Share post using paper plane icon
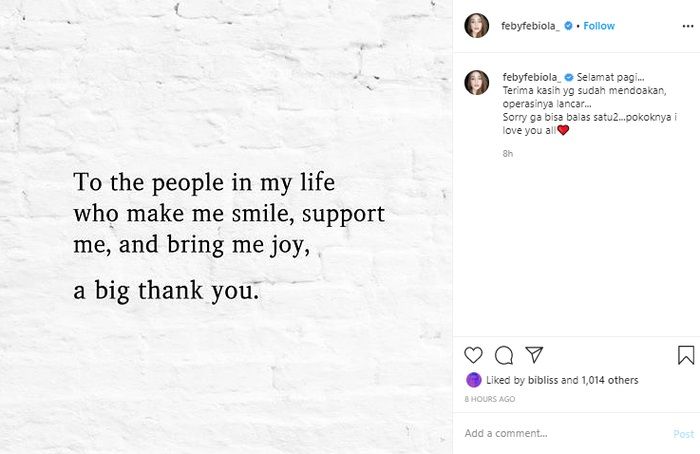 click(x=534, y=355)
